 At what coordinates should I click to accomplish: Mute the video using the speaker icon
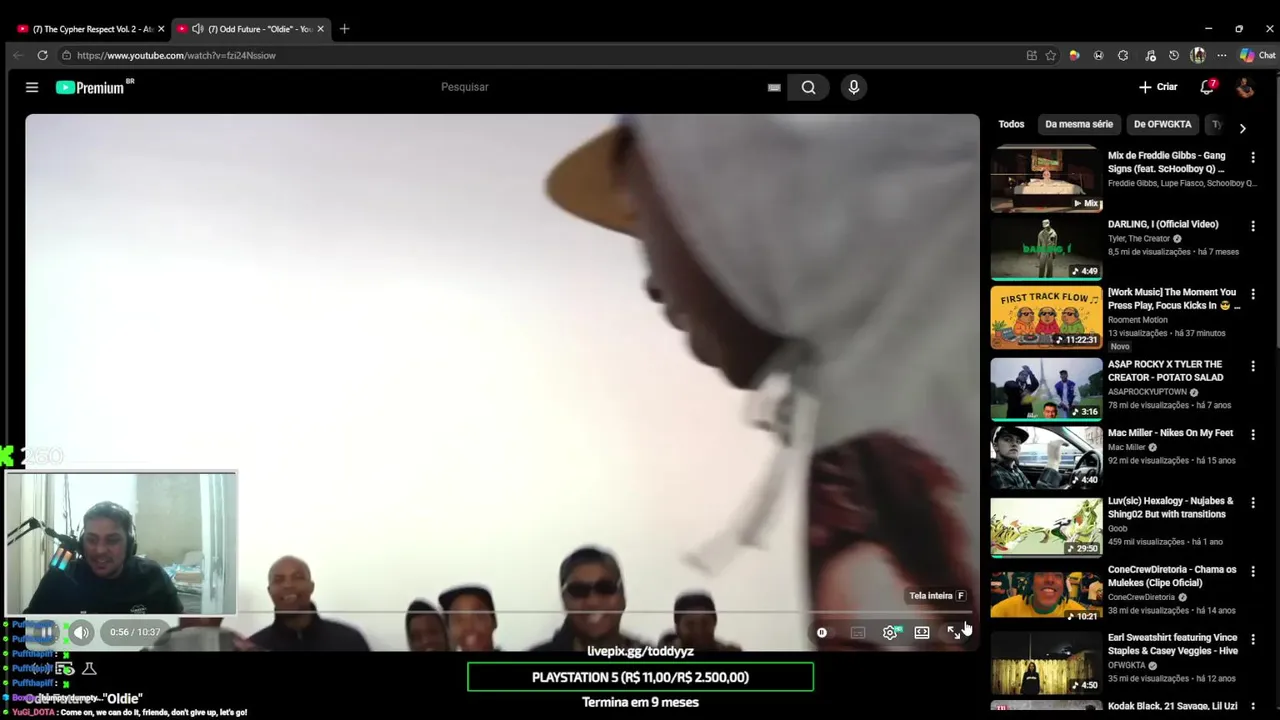pyautogui.click(x=81, y=632)
